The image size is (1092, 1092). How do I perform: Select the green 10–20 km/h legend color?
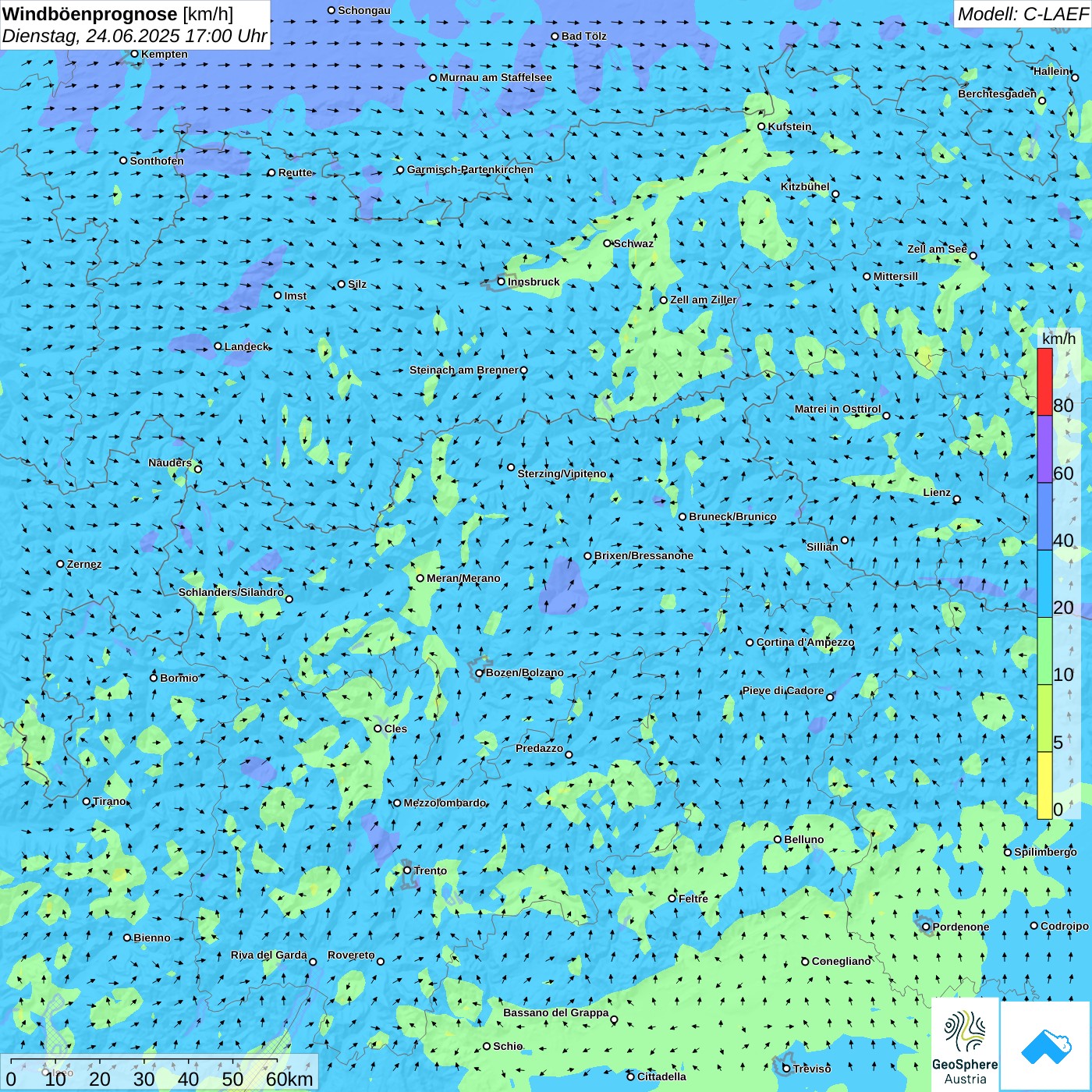(x=1044, y=651)
